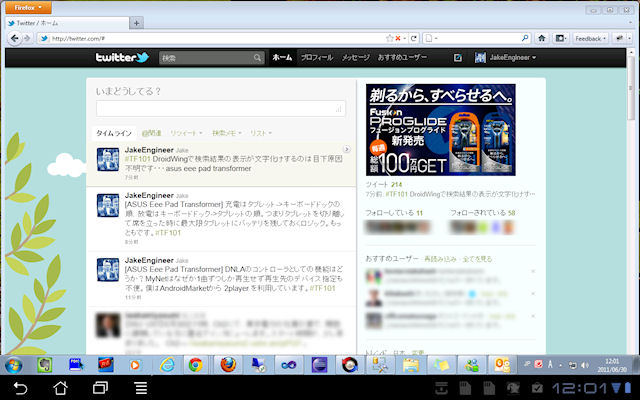The height and width of the screenshot is (400, 640).
Task: Expand the JakeEngineer account dropdown
Action: [505, 58]
